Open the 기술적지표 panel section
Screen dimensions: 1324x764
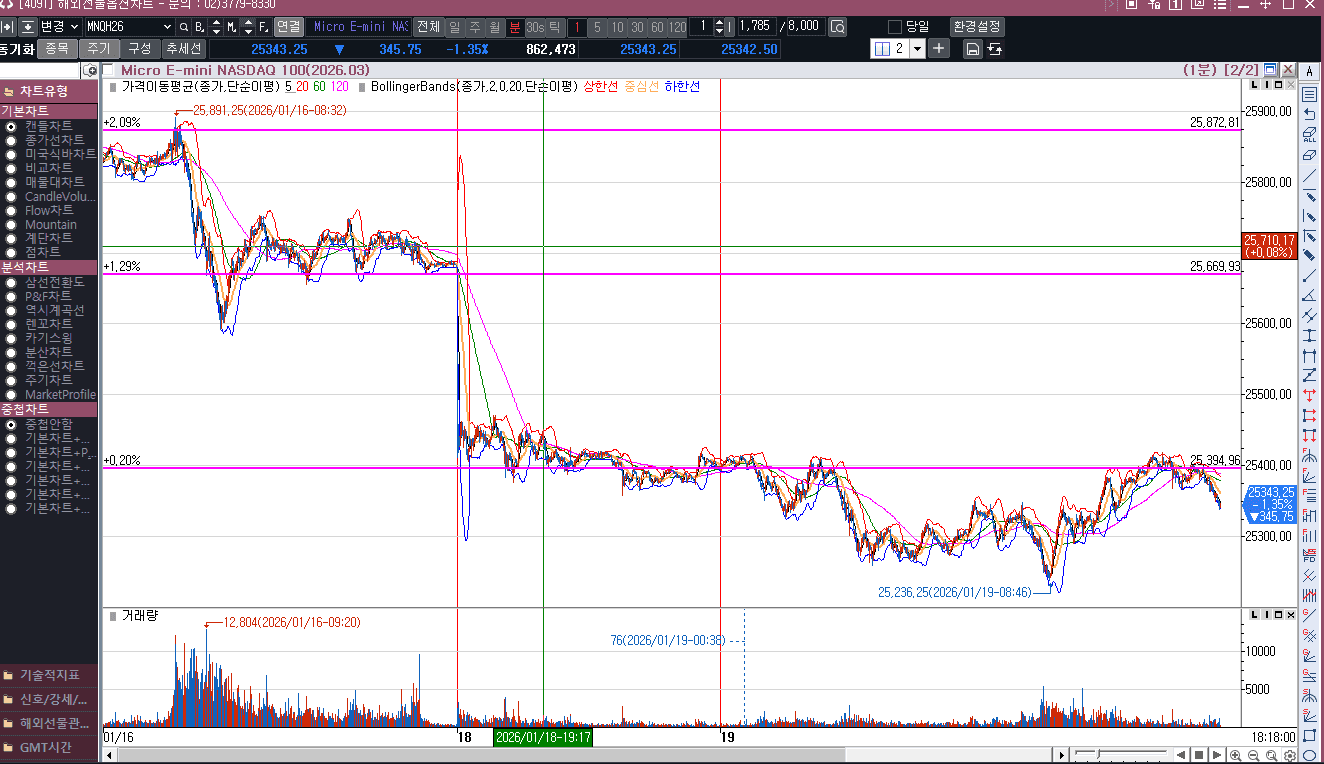click(x=49, y=675)
